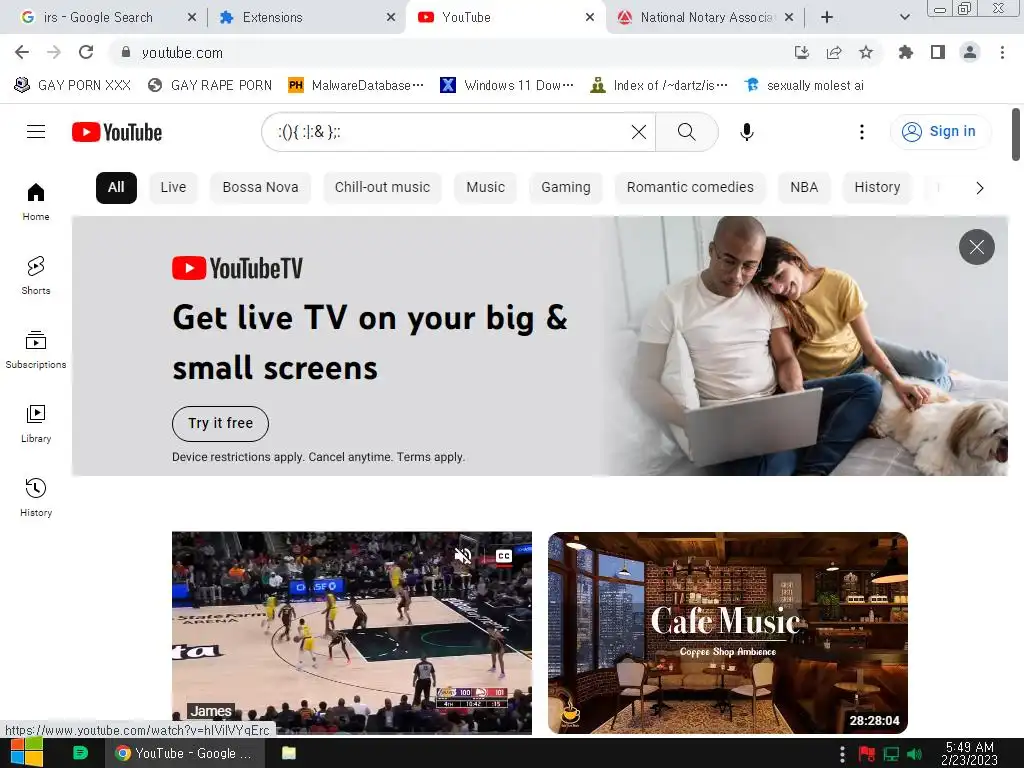The height and width of the screenshot is (768, 1024).
Task: Select the All filter chip
Action: point(116,187)
